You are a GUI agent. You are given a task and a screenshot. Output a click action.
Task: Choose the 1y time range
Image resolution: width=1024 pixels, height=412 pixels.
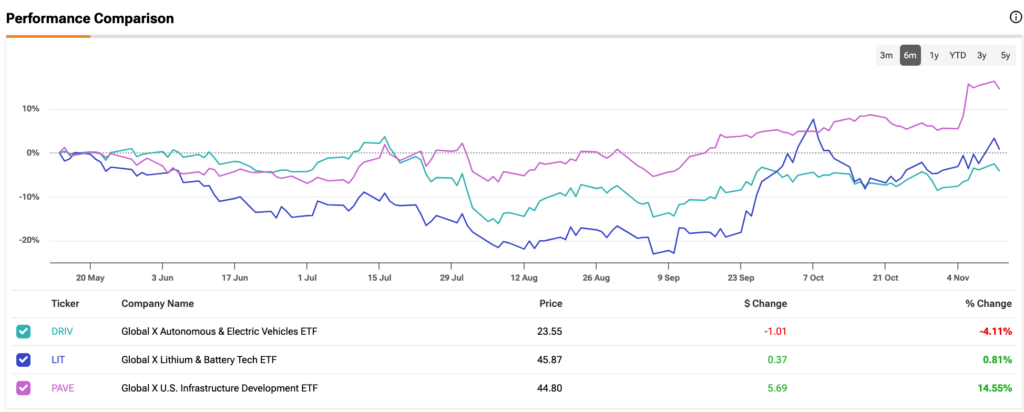[x=933, y=55]
